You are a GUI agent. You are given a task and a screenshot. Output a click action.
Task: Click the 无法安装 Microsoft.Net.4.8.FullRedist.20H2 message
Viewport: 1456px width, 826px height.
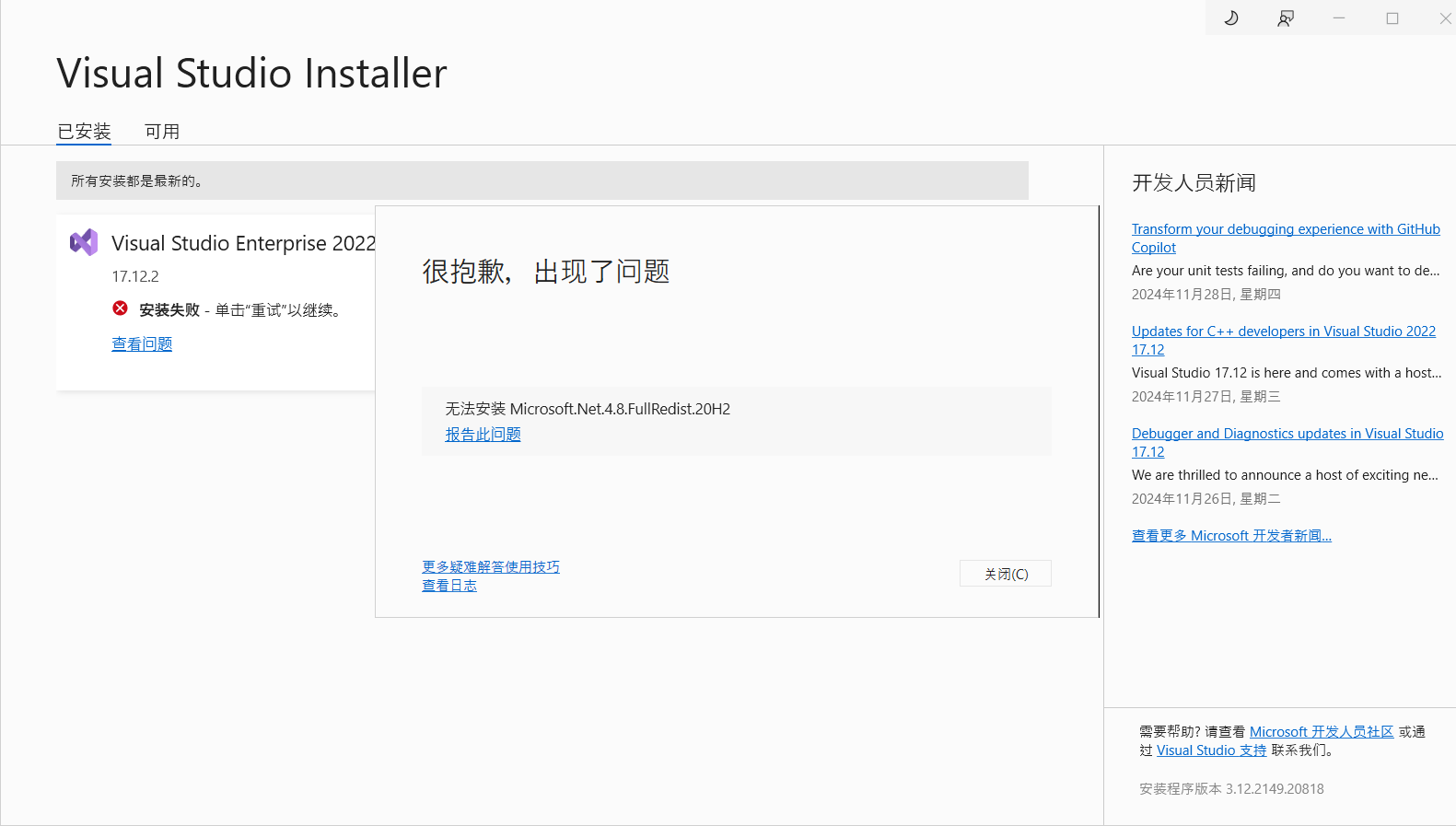coord(588,409)
